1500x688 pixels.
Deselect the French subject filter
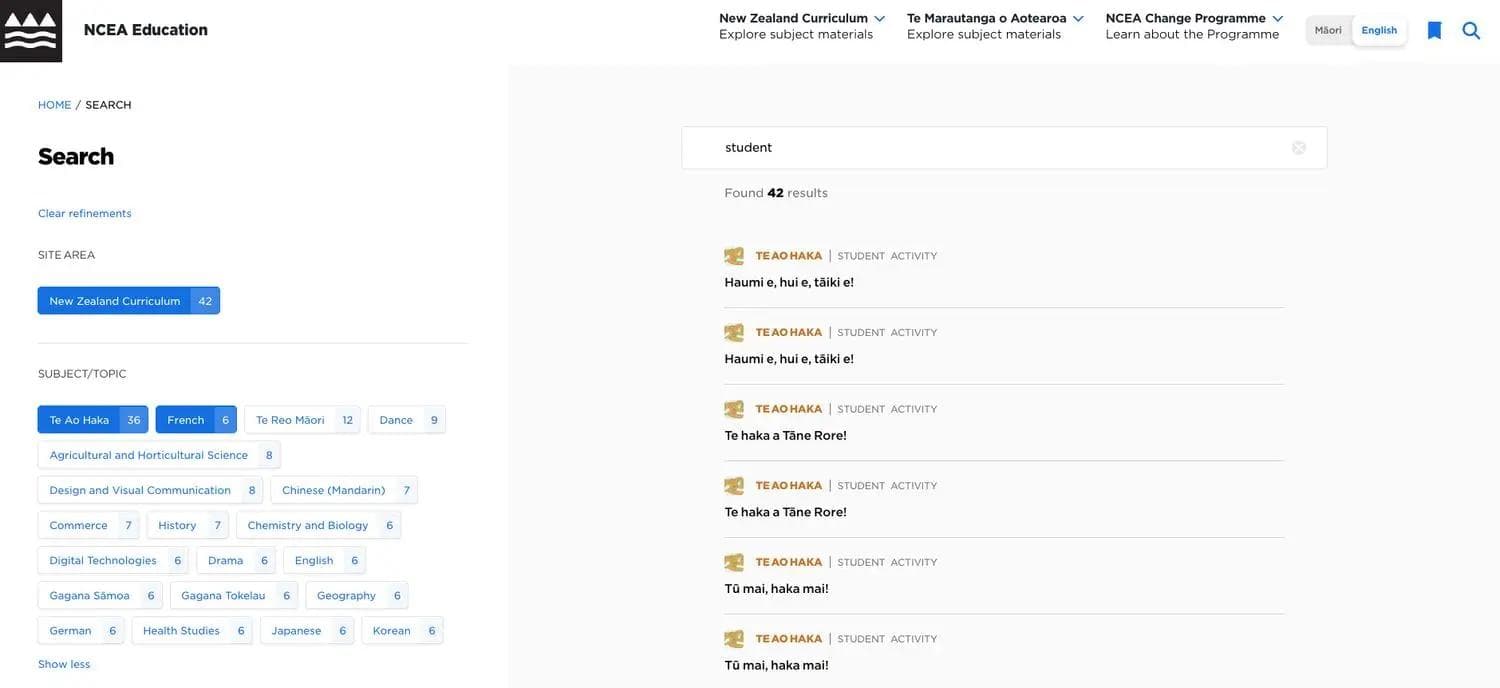pyautogui.click(x=196, y=420)
